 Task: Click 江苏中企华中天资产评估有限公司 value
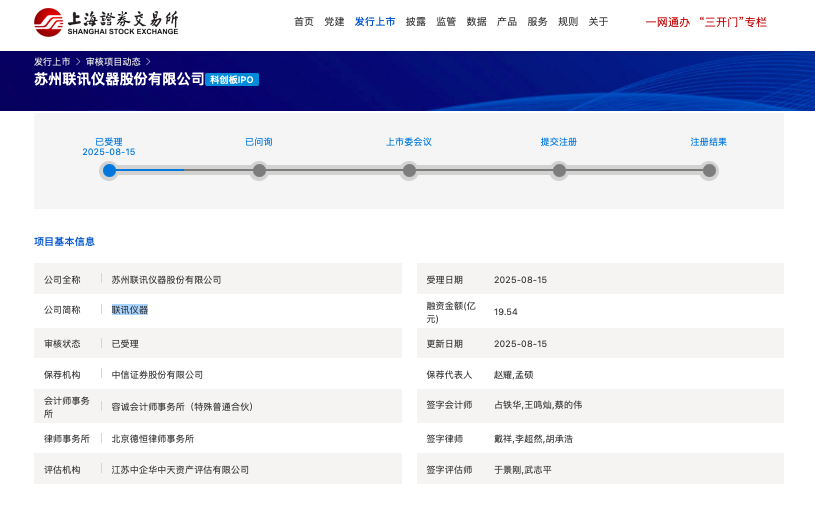tap(180, 470)
